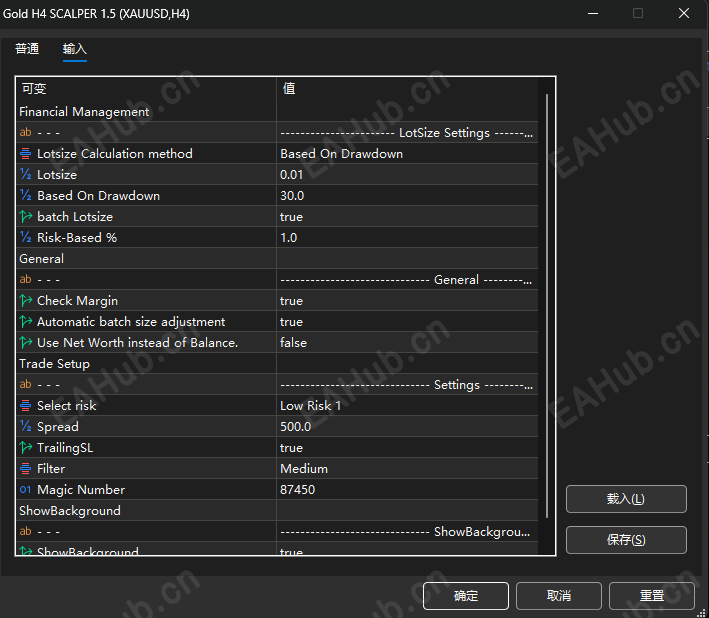Toggle Use Net Worth instead of Balance value
Image resolution: width=709 pixels, height=618 pixels.
pos(407,343)
